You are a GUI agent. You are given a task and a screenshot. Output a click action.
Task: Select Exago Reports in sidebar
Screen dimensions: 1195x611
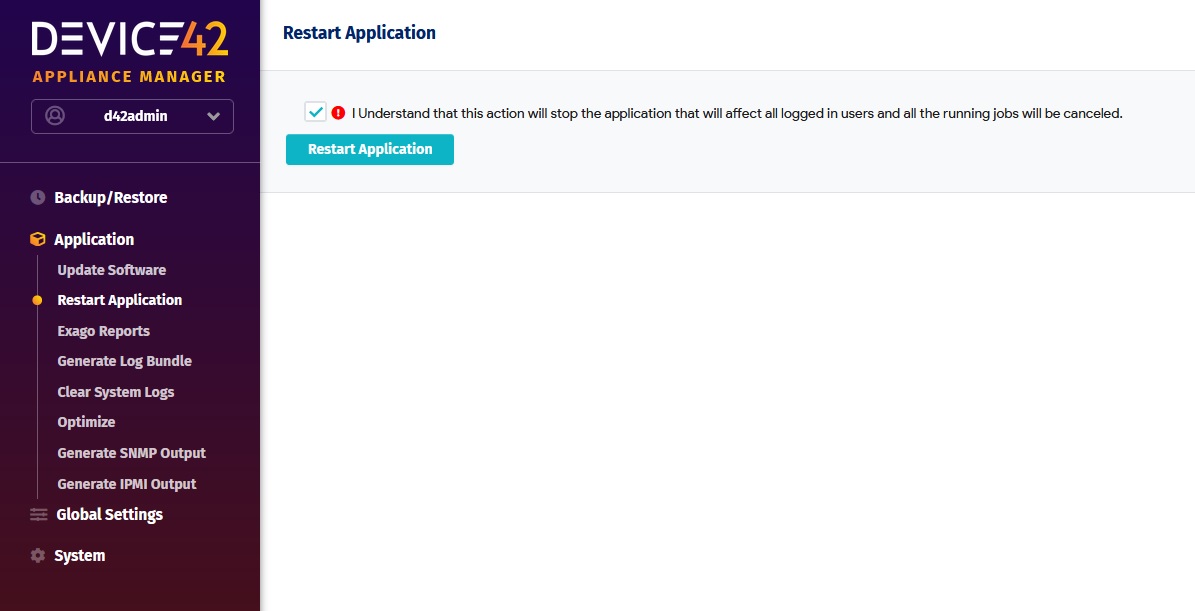click(103, 331)
